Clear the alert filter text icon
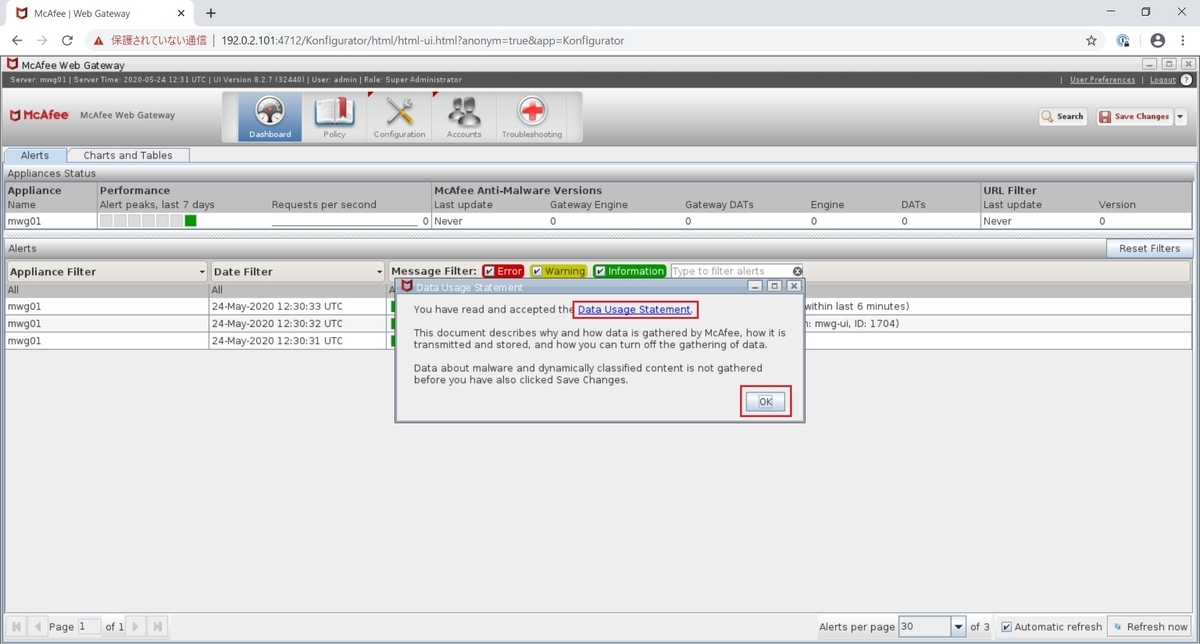 click(797, 271)
